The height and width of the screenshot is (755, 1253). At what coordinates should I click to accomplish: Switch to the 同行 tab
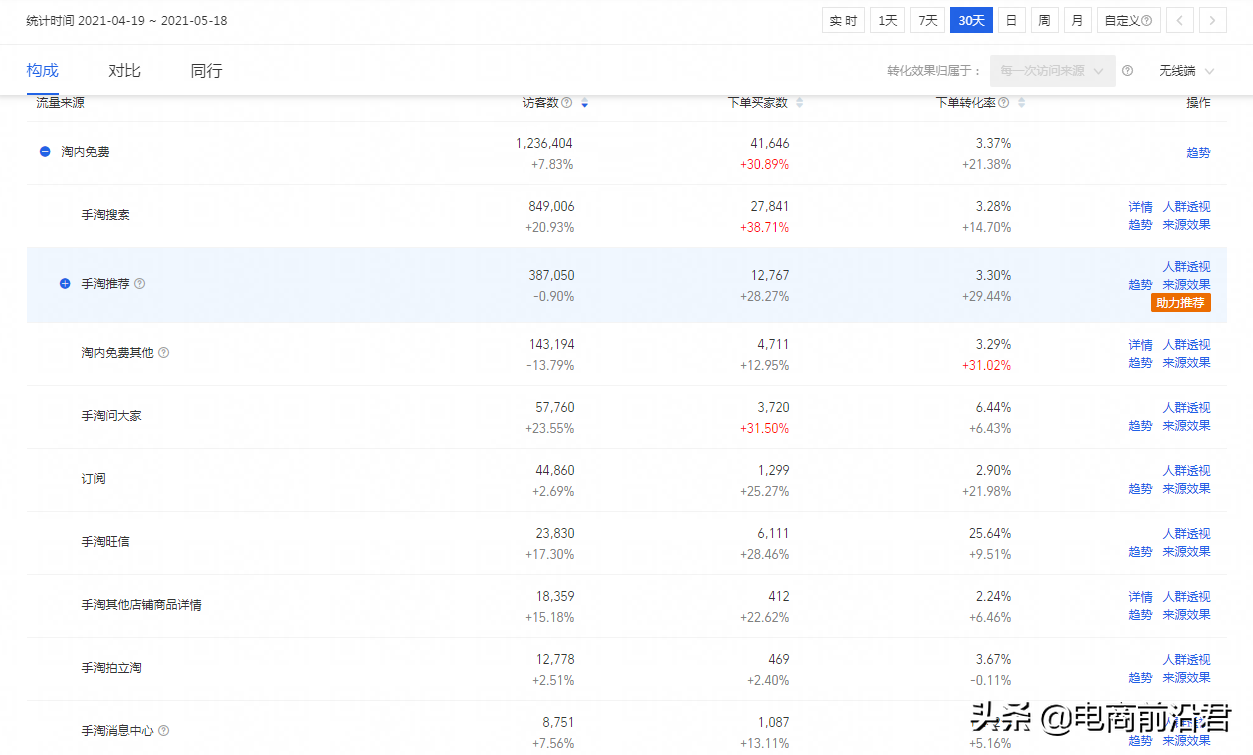pyautogui.click(x=206, y=71)
